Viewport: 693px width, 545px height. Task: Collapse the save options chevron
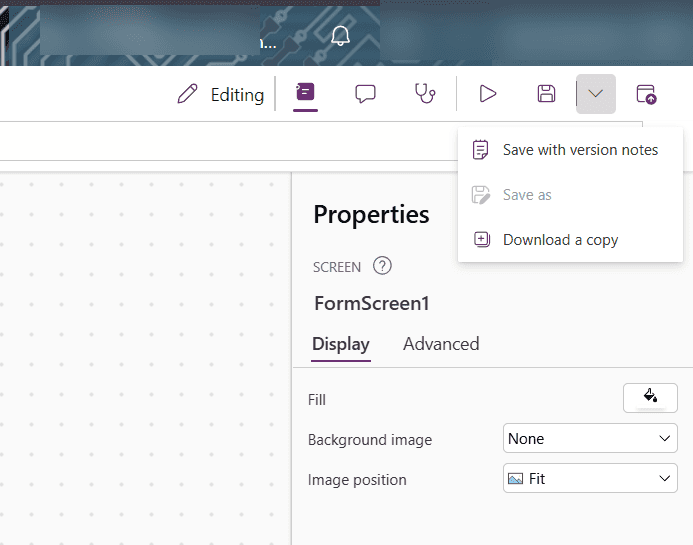pyautogui.click(x=596, y=94)
